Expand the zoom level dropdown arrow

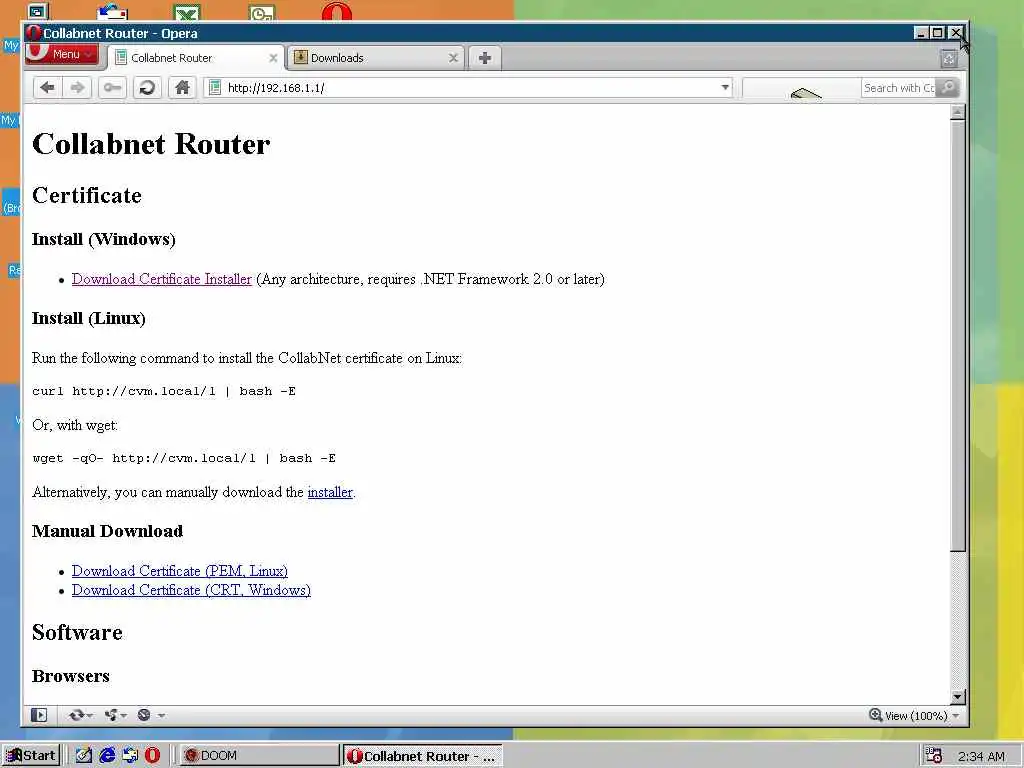[956, 716]
